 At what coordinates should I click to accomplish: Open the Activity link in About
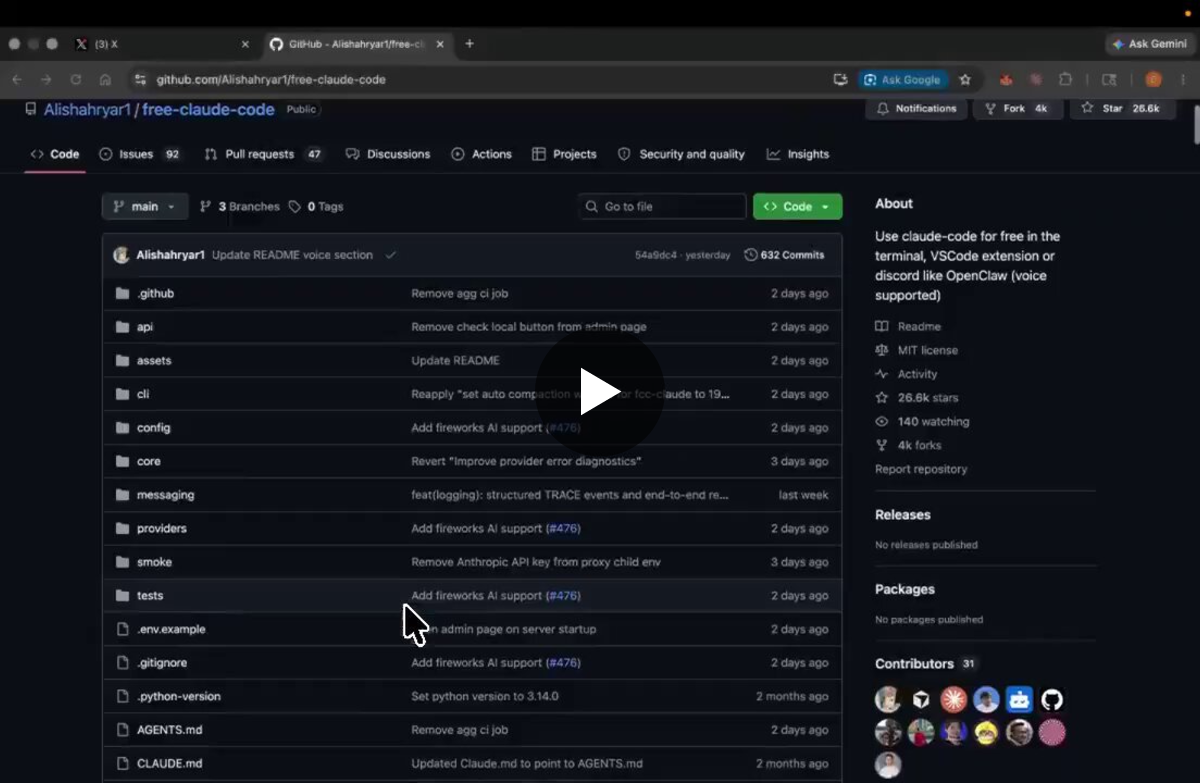[917, 374]
